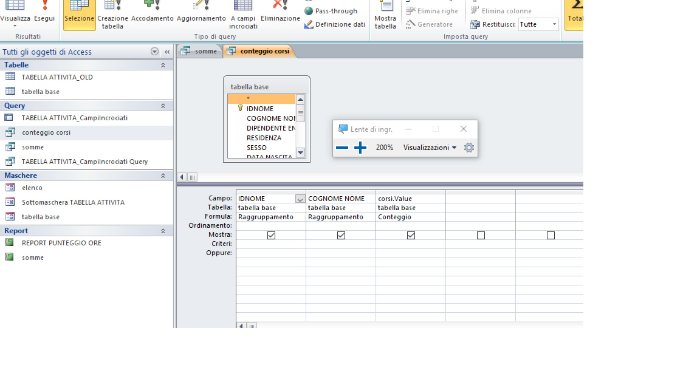Click Raggruppamento cell under IDNOME

tap(271, 217)
